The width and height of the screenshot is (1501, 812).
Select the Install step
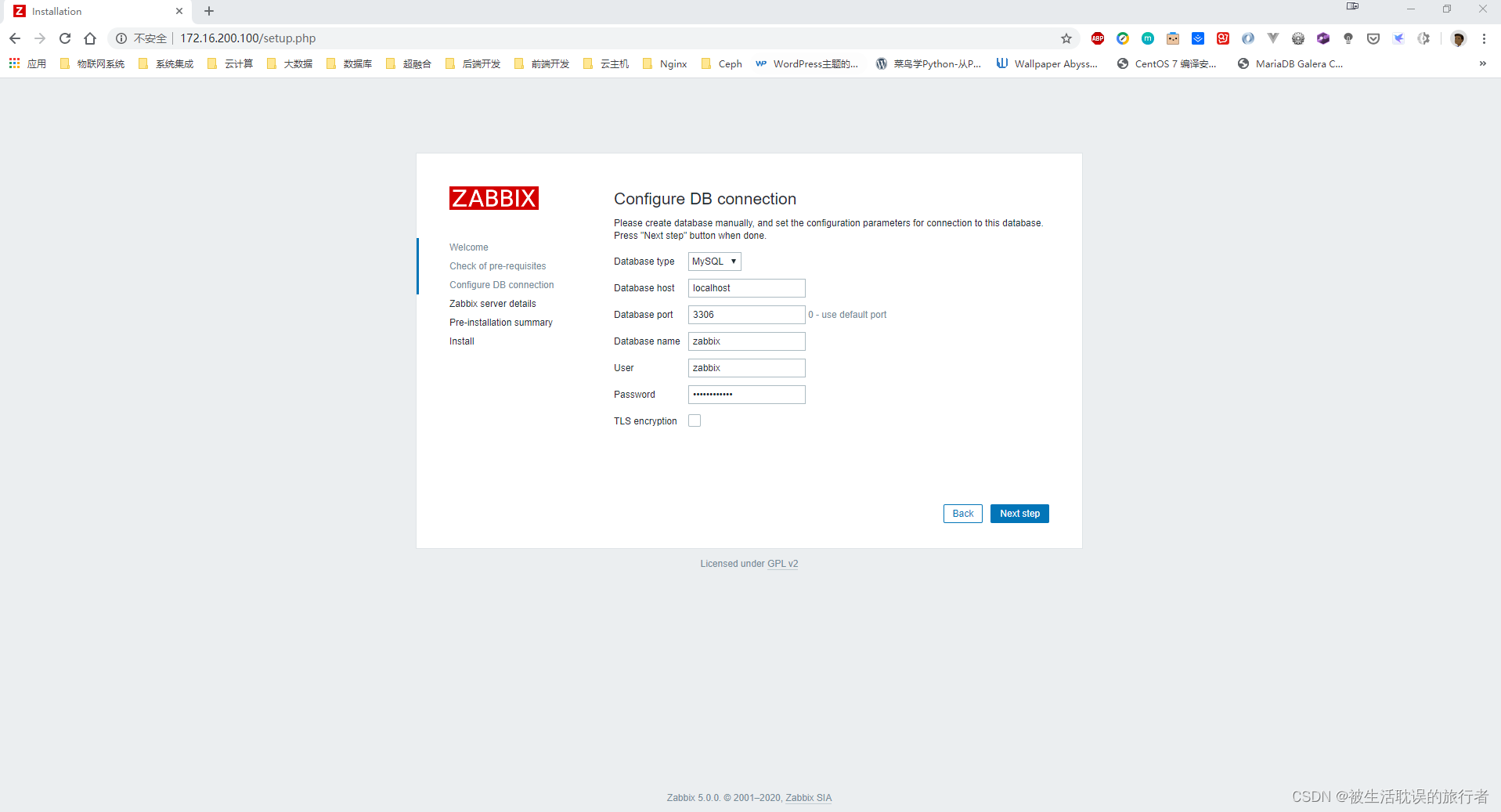pos(462,341)
